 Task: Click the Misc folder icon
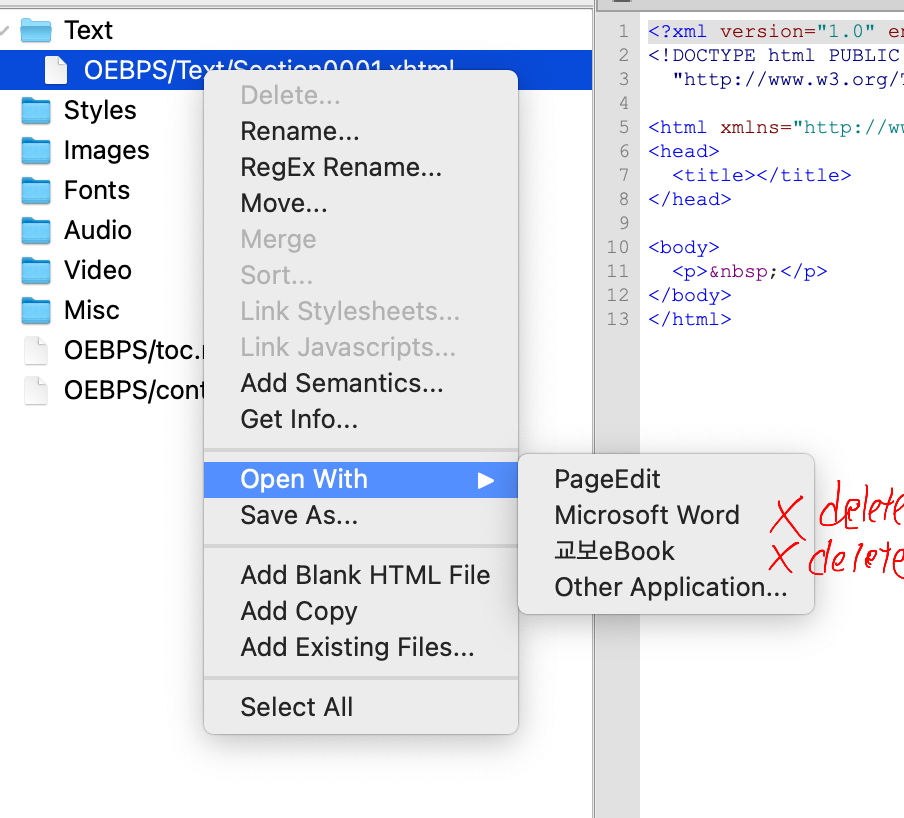pyautogui.click(x=36, y=310)
